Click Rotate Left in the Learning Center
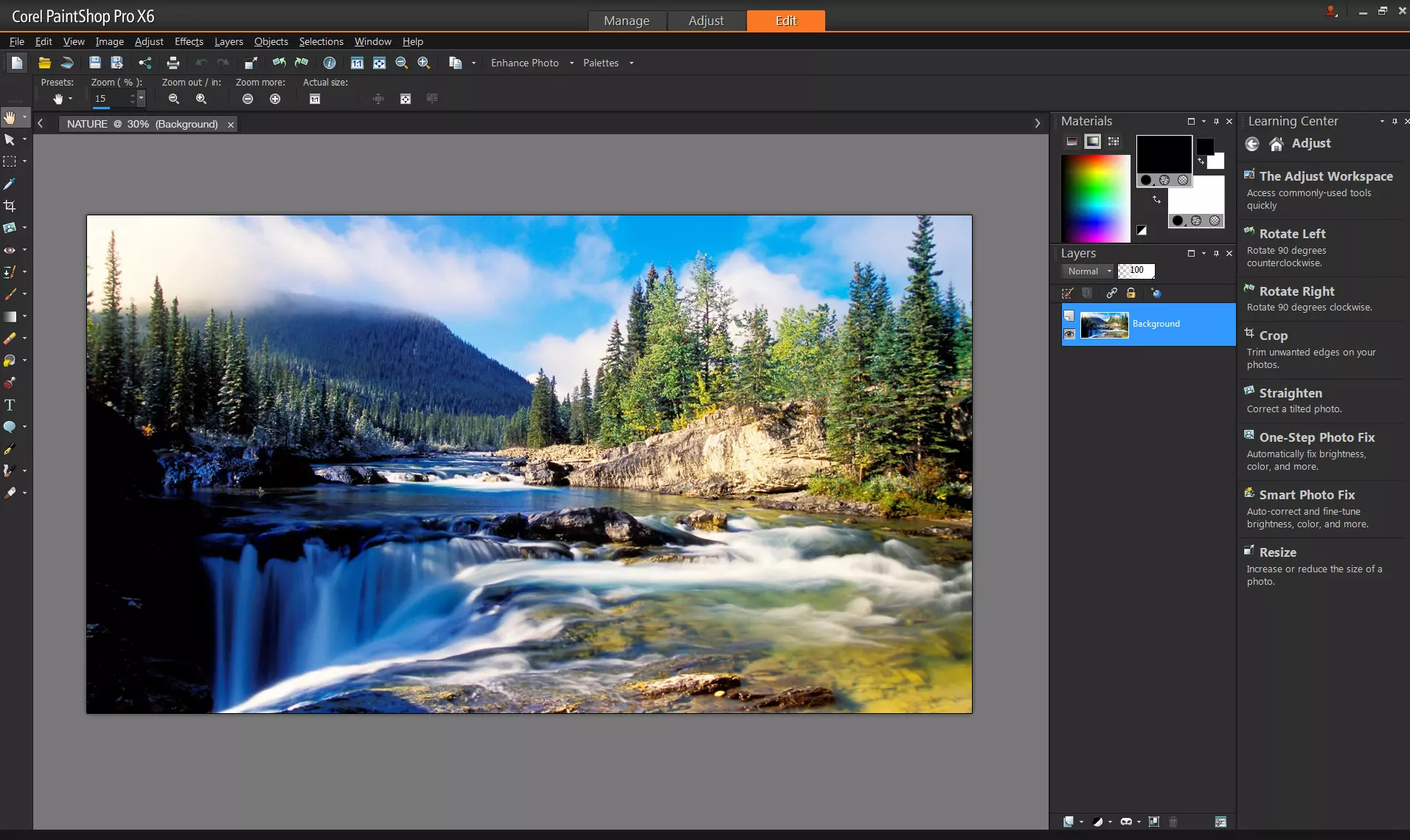The width and height of the screenshot is (1410, 840). pyautogui.click(x=1294, y=233)
